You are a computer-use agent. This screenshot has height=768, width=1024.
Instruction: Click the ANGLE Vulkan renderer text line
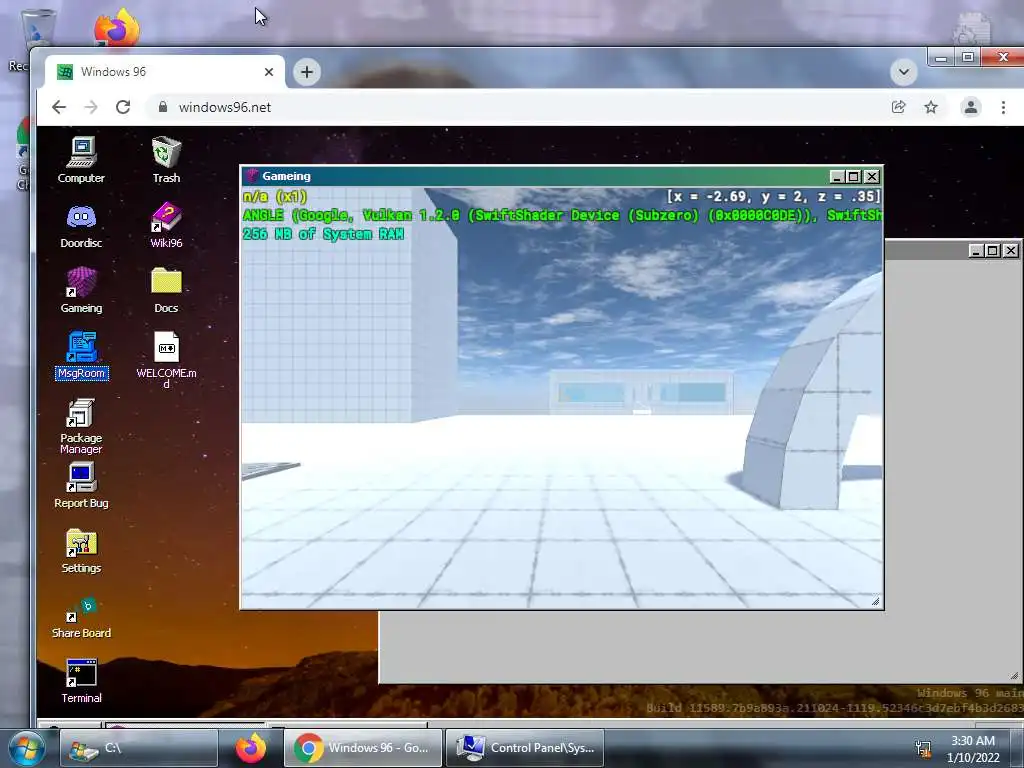562,215
